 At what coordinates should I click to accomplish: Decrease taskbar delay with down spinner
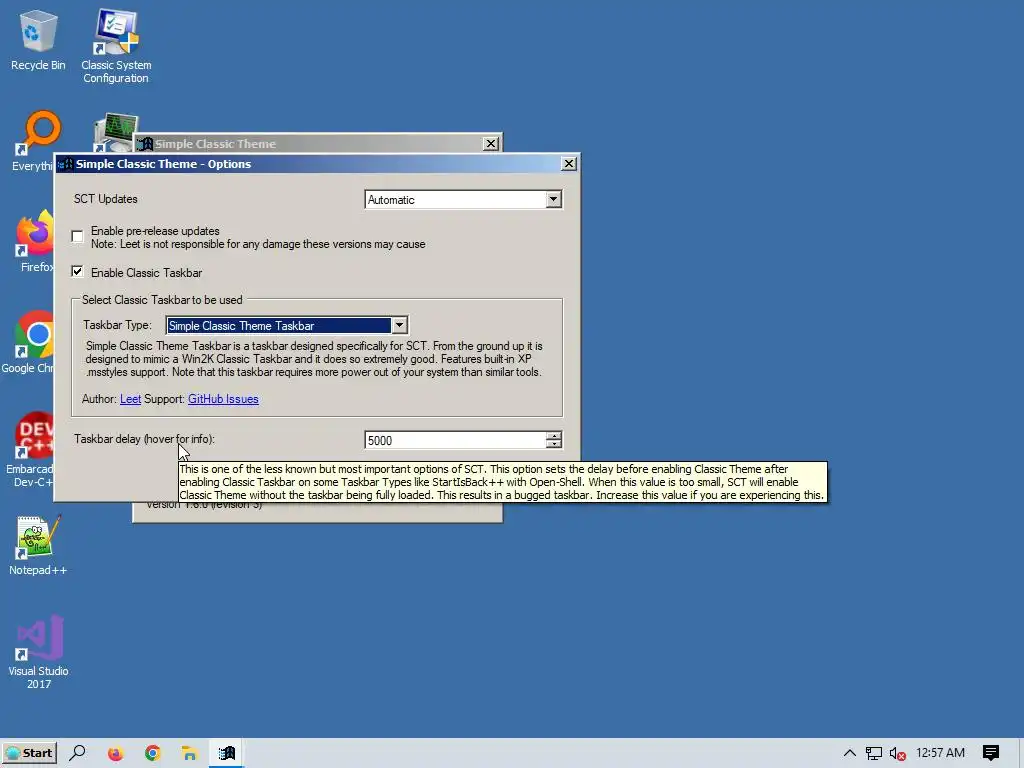tap(554, 444)
